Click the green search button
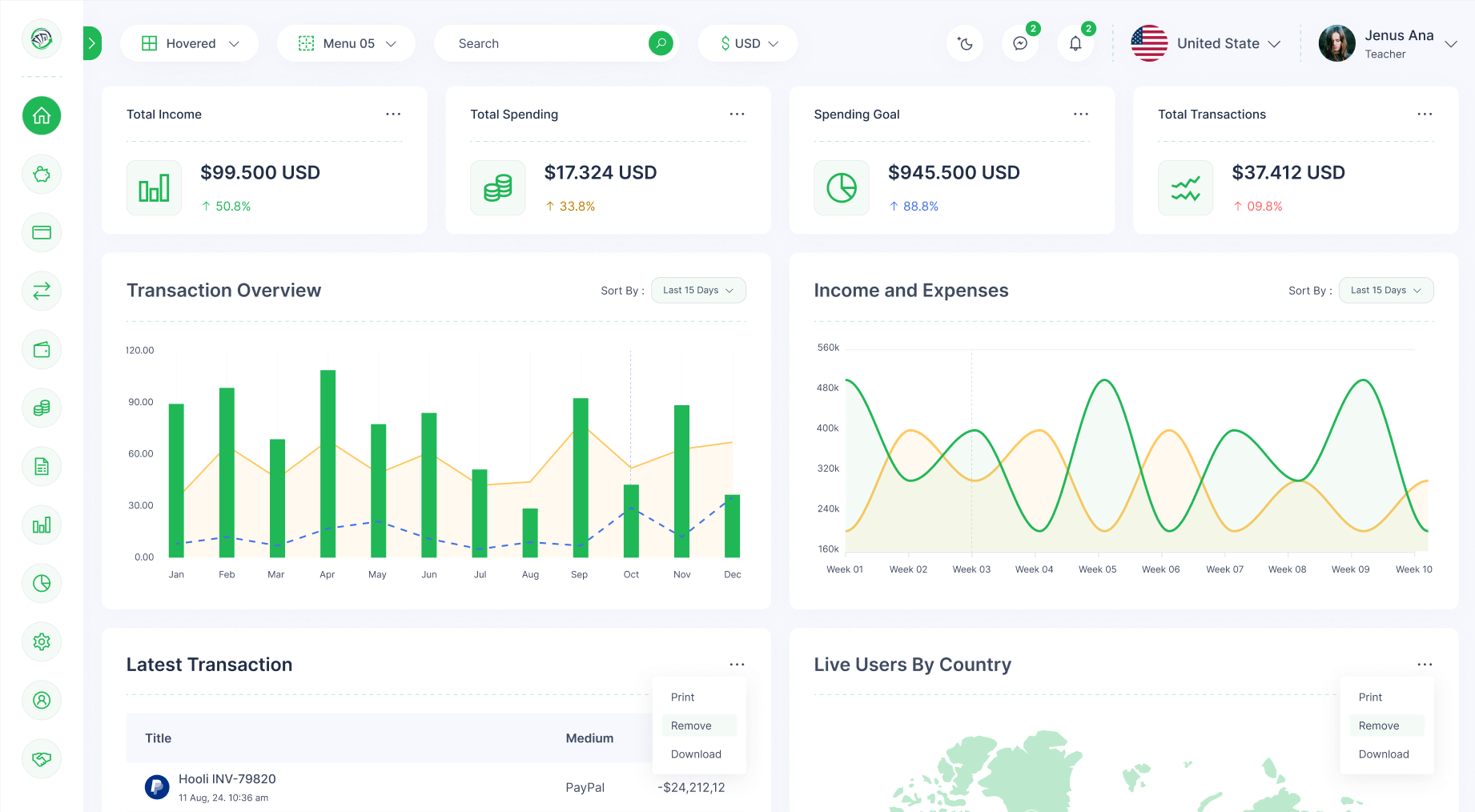The height and width of the screenshot is (812, 1475). pyautogui.click(x=661, y=43)
